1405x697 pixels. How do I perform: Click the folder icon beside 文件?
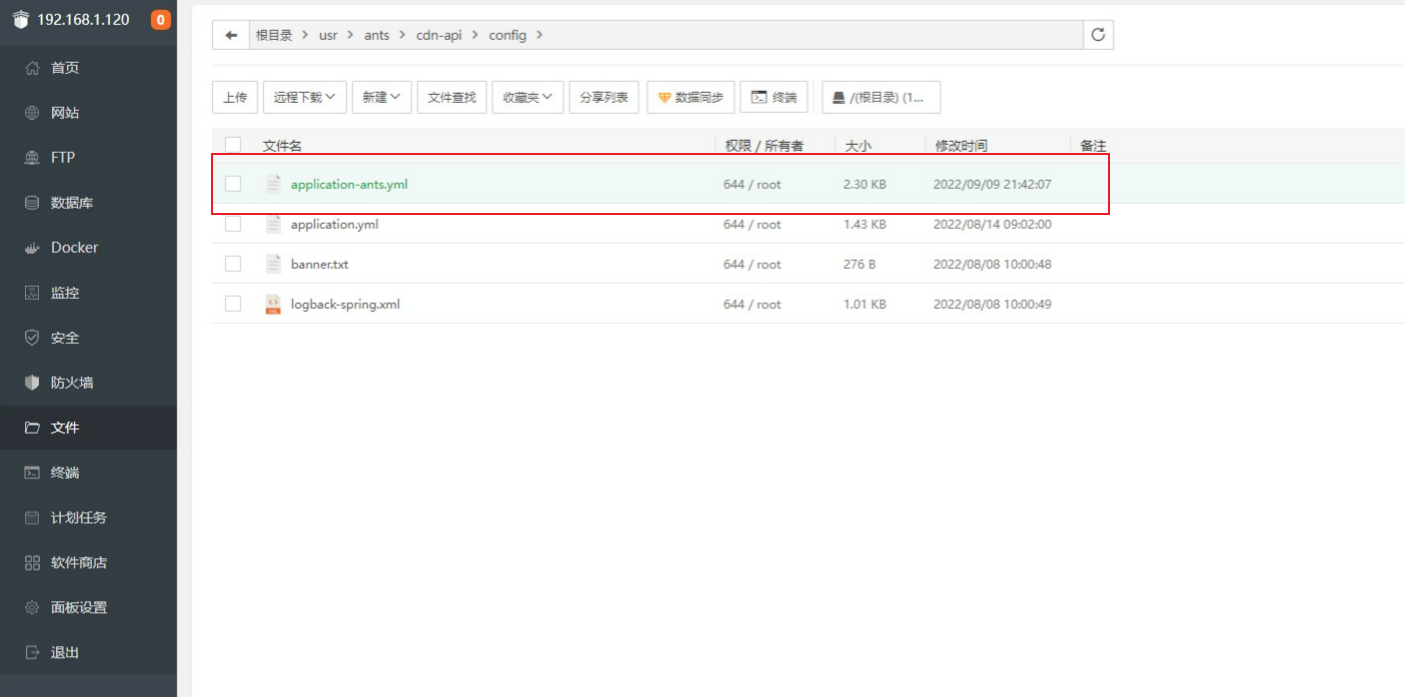(32, 428)
